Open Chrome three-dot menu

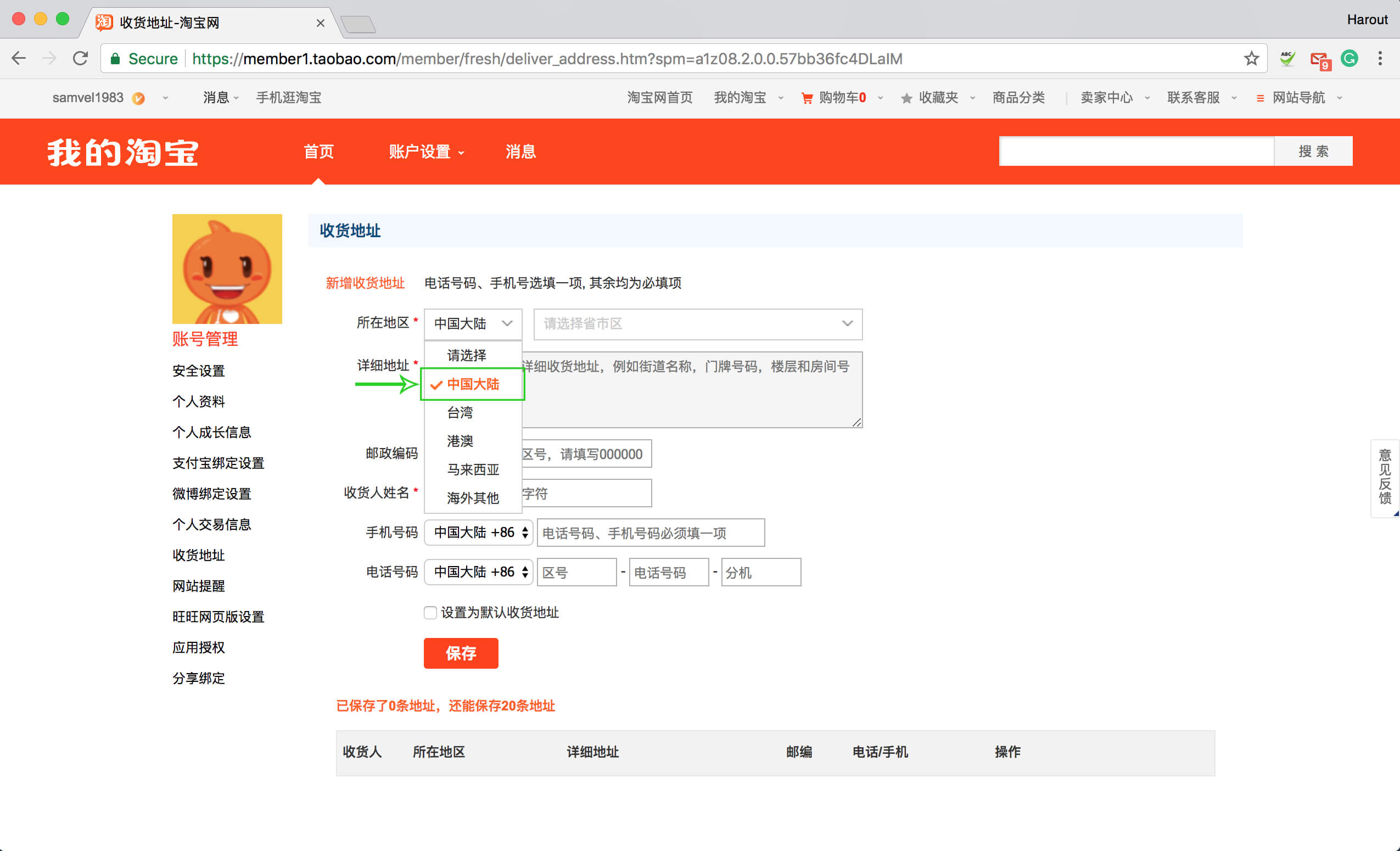point(1380,59)
